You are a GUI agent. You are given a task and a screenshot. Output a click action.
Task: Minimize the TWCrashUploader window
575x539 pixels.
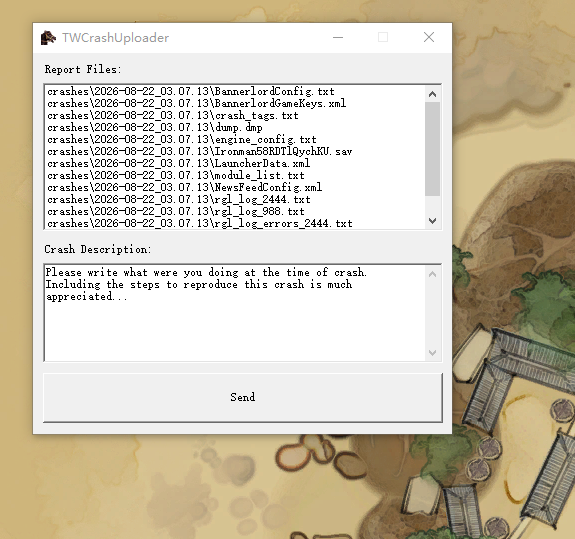[x=338, y=37]
